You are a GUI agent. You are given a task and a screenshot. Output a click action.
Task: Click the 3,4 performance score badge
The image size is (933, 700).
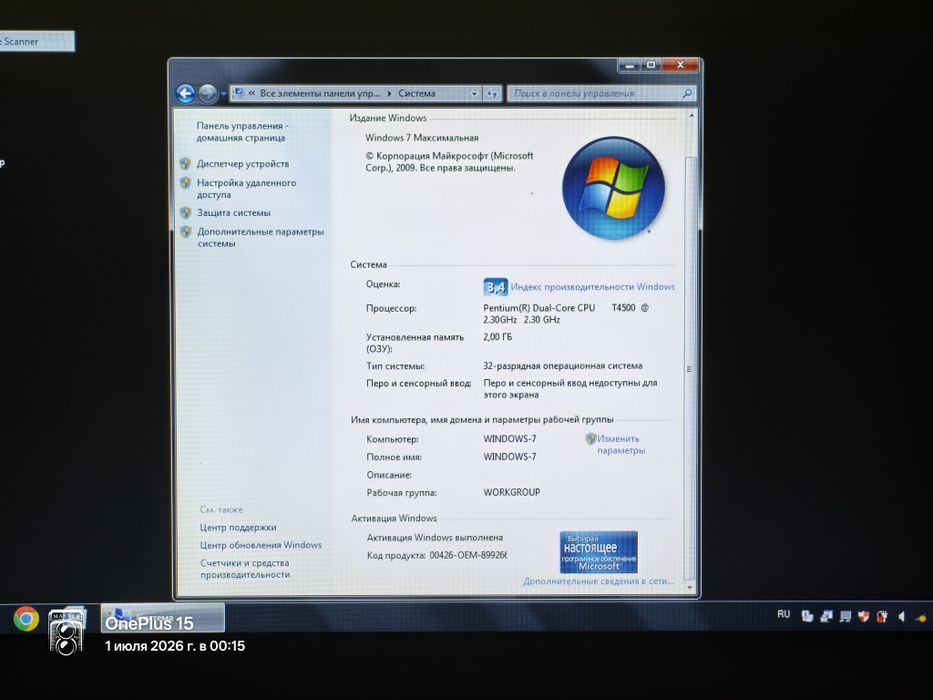[495, 288]
